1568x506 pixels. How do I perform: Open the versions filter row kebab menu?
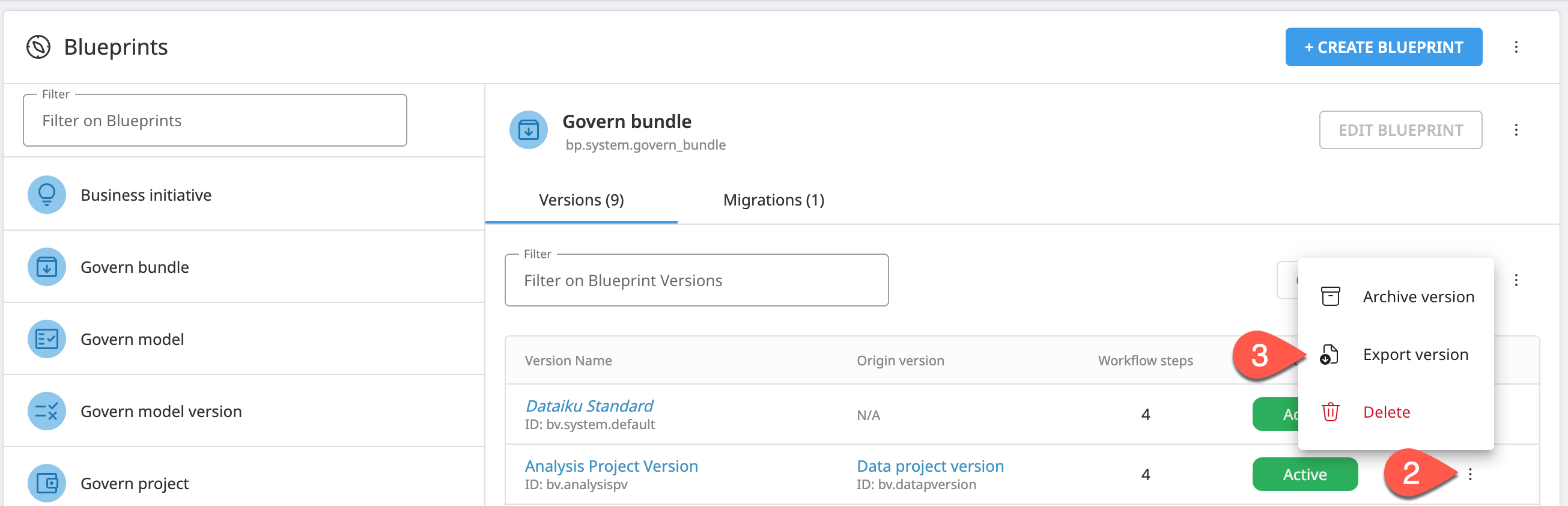(x=1516, y=280)
